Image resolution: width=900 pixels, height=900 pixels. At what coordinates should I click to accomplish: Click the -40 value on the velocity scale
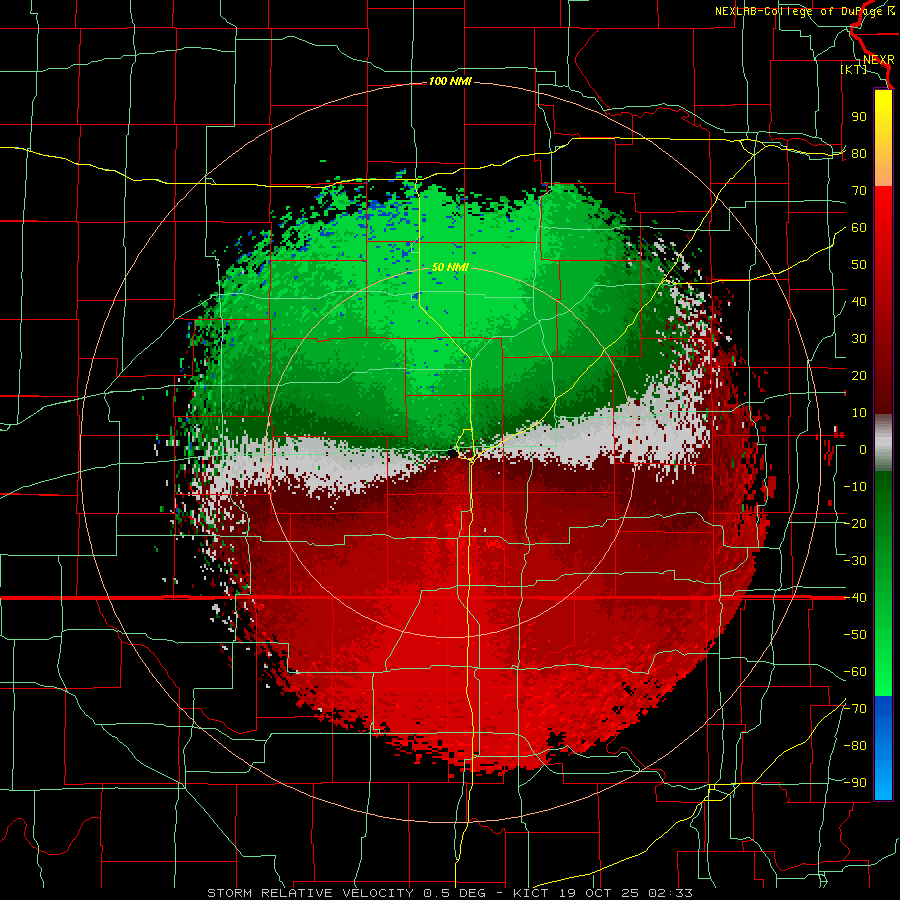click(x=855, y=598)
